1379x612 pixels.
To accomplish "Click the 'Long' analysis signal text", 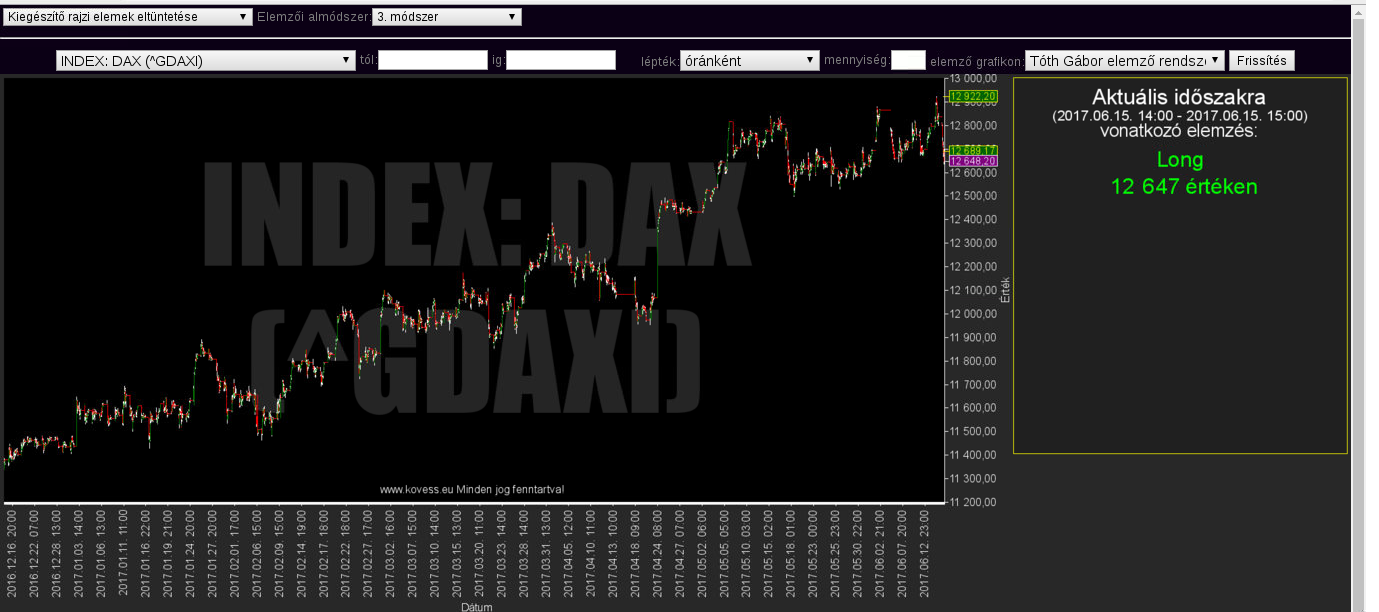I will (x=1180, y=160).
